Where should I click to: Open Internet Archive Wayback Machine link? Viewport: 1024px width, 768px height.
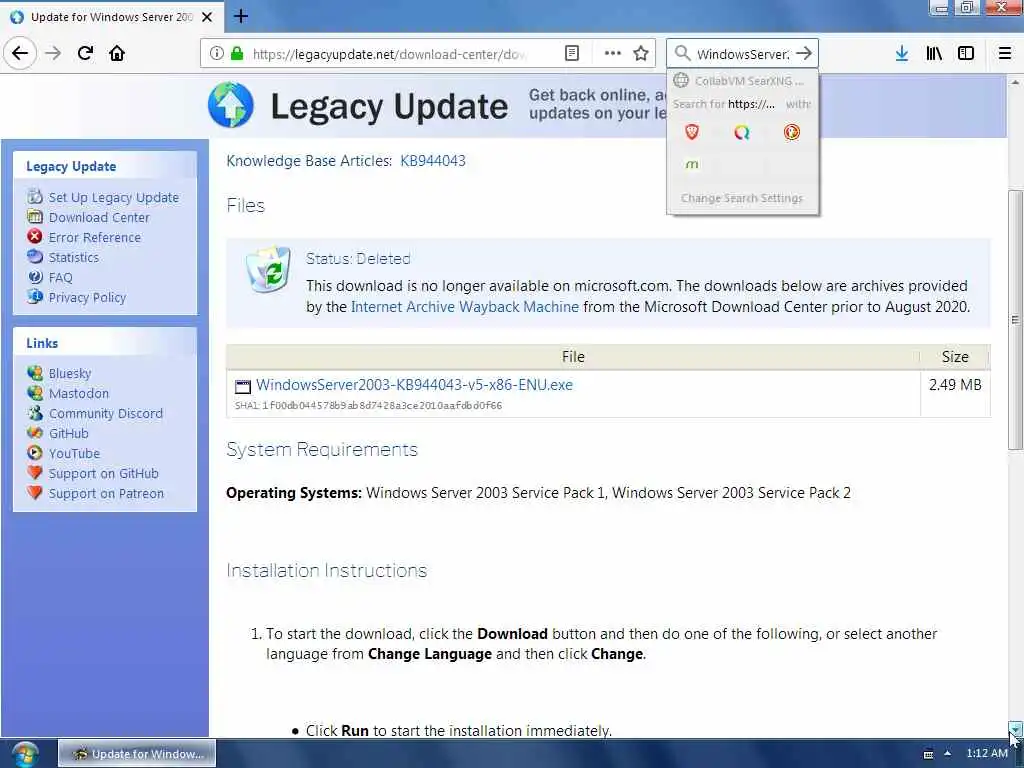click(x=465, y=307)
